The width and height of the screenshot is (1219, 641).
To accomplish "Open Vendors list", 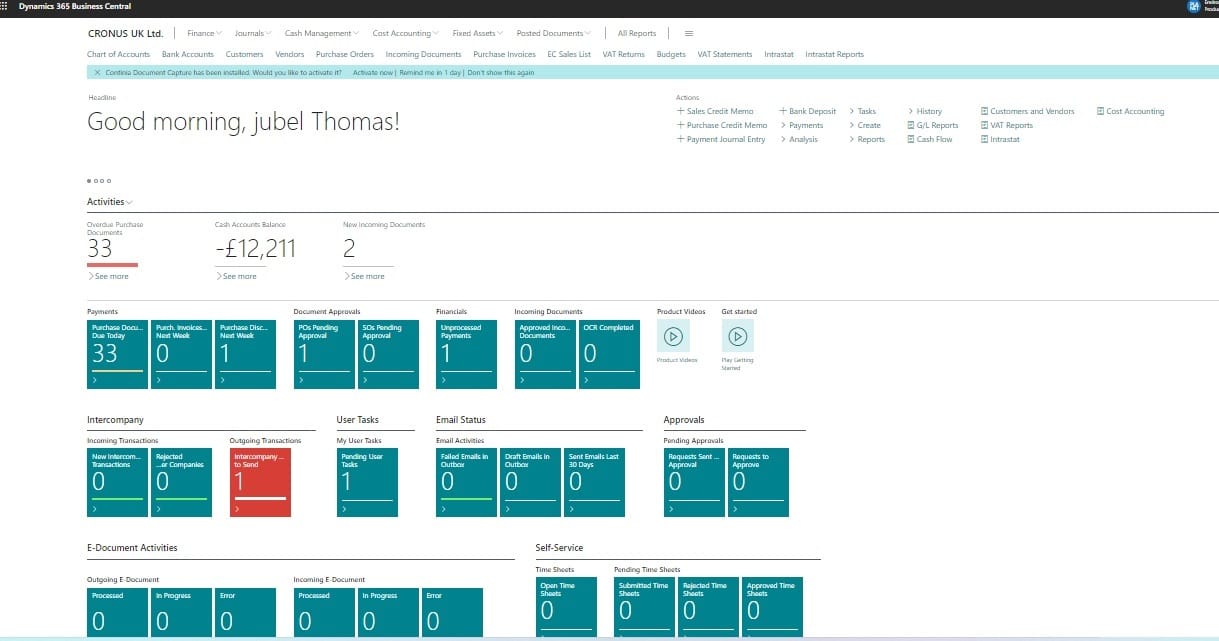I will point(290,54).
